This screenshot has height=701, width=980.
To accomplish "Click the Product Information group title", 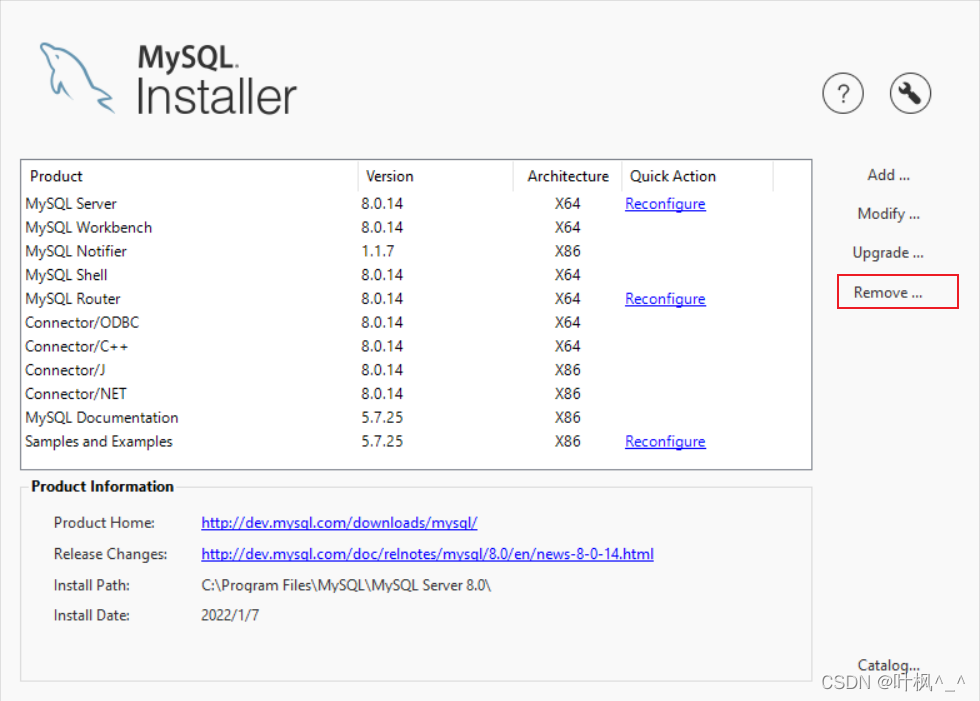I will point(102,486).
